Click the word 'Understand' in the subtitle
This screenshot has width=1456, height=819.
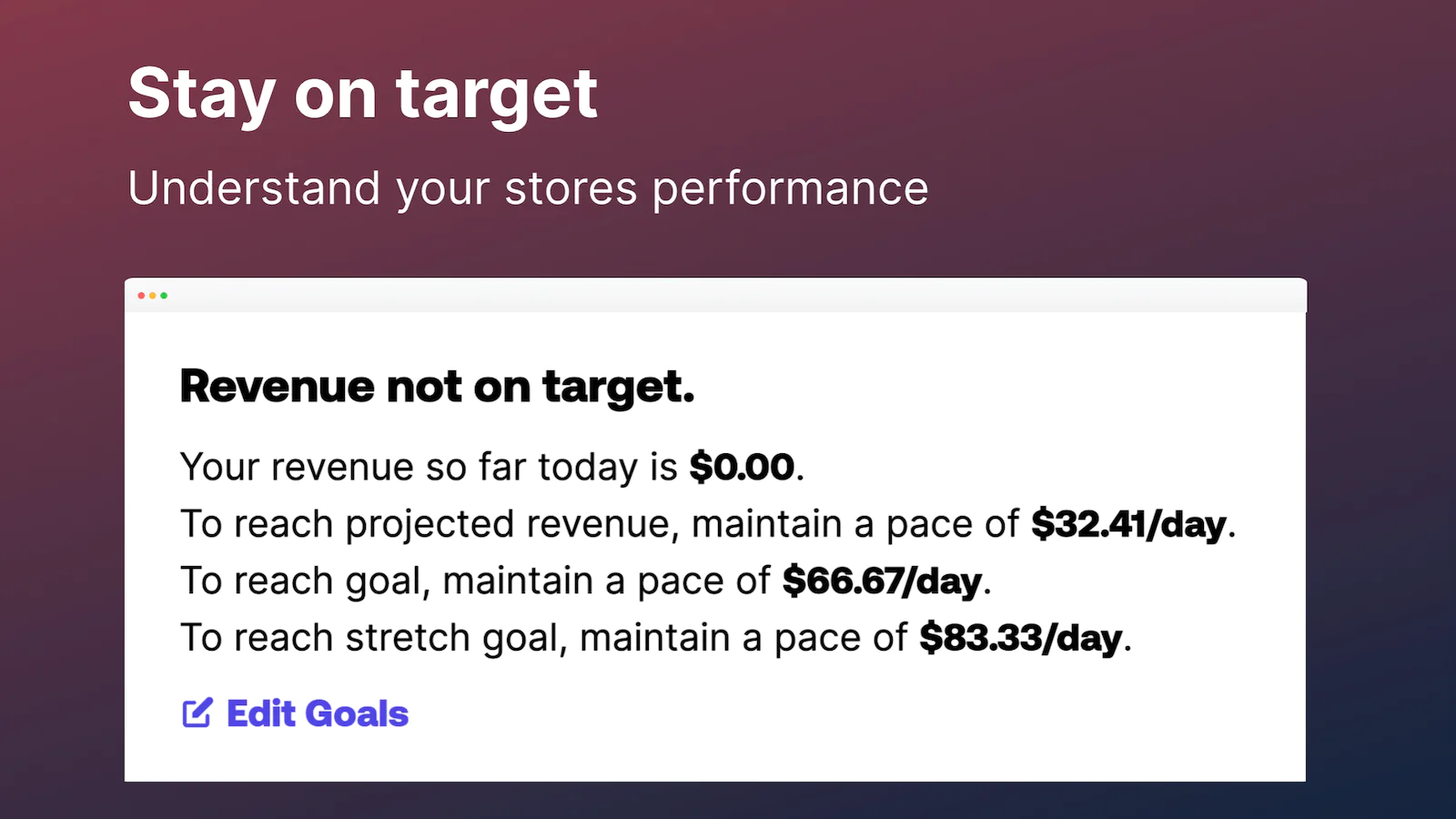tap(254, 188)
